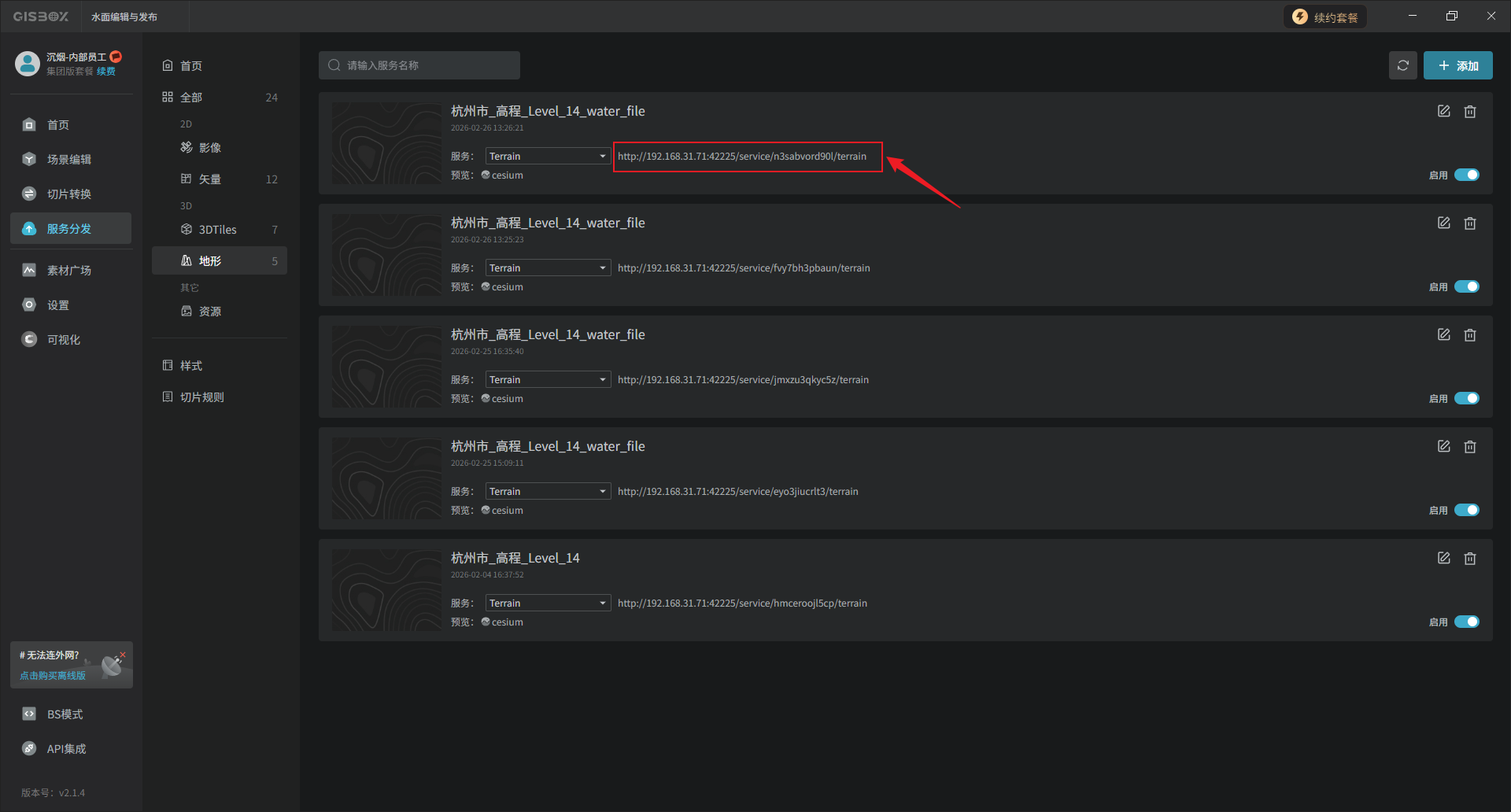
Task: Click the edit icon for the third terrain service
Action: coord(1443,335)
